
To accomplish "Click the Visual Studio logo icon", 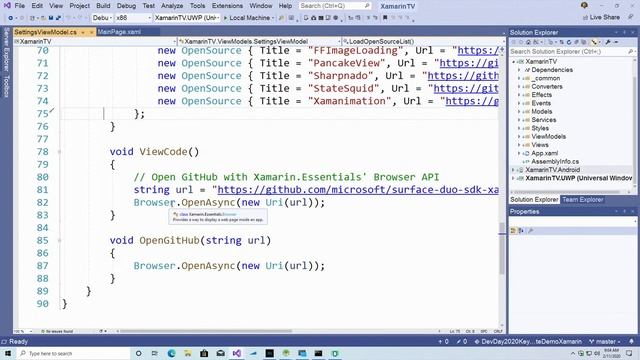I will tap(7, 6).
